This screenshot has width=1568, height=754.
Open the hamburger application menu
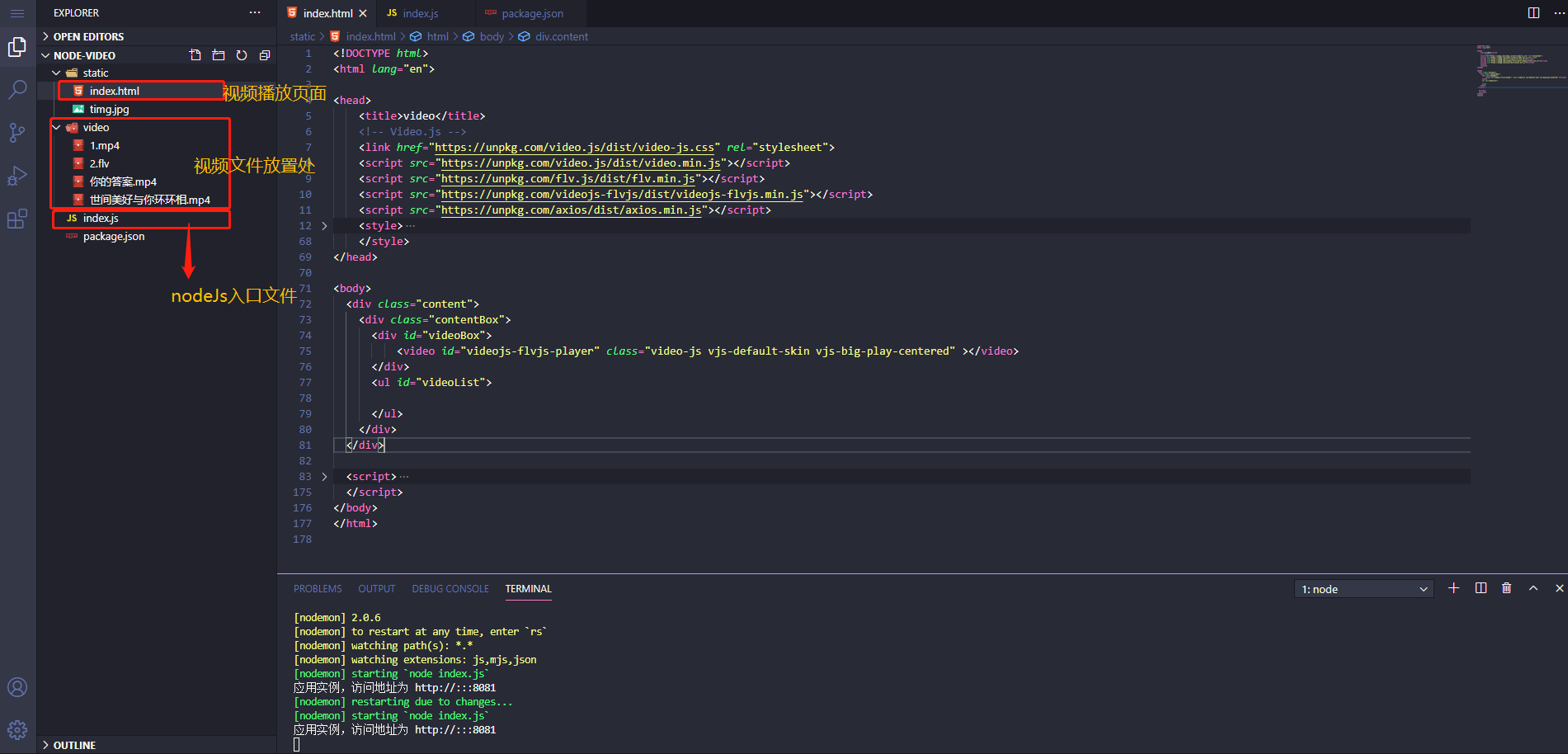tap(17, 13)
